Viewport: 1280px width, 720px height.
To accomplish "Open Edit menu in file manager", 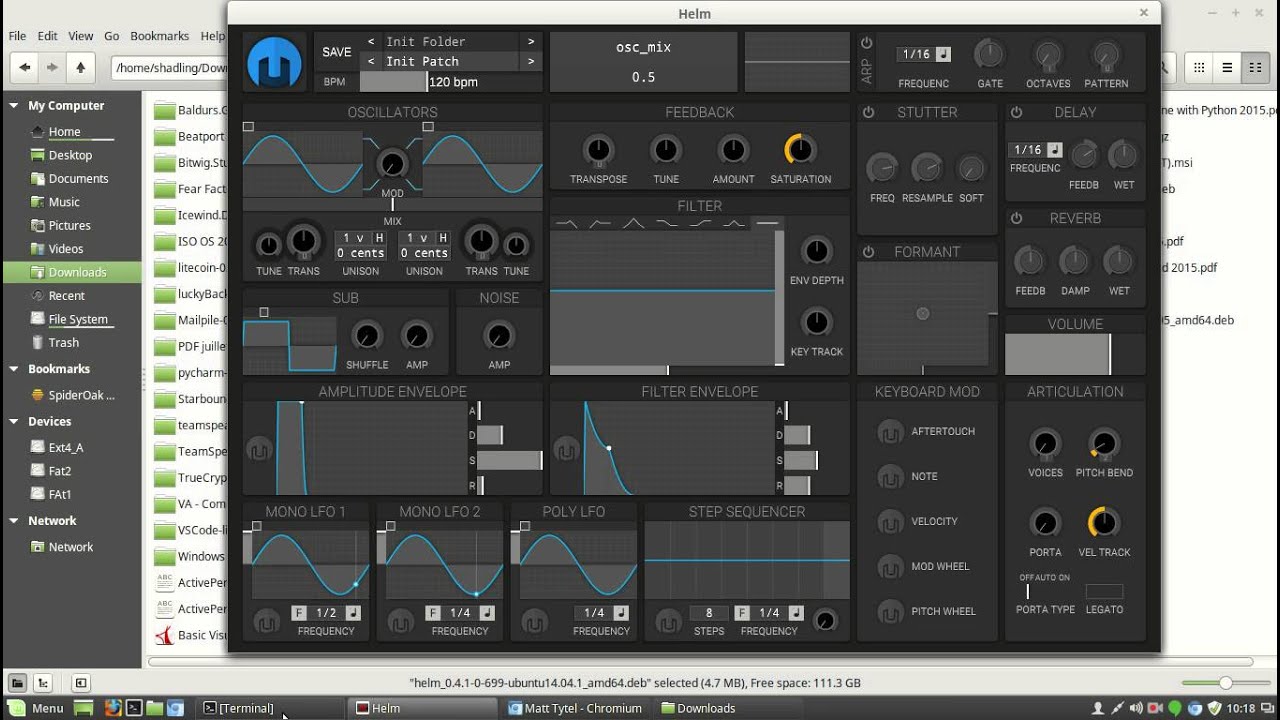I will [x=48, y=36].
